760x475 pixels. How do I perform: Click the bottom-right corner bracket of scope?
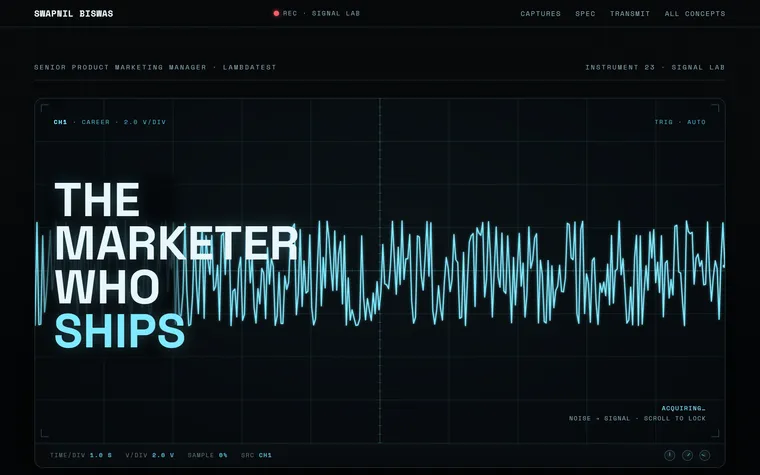(715, 433)
